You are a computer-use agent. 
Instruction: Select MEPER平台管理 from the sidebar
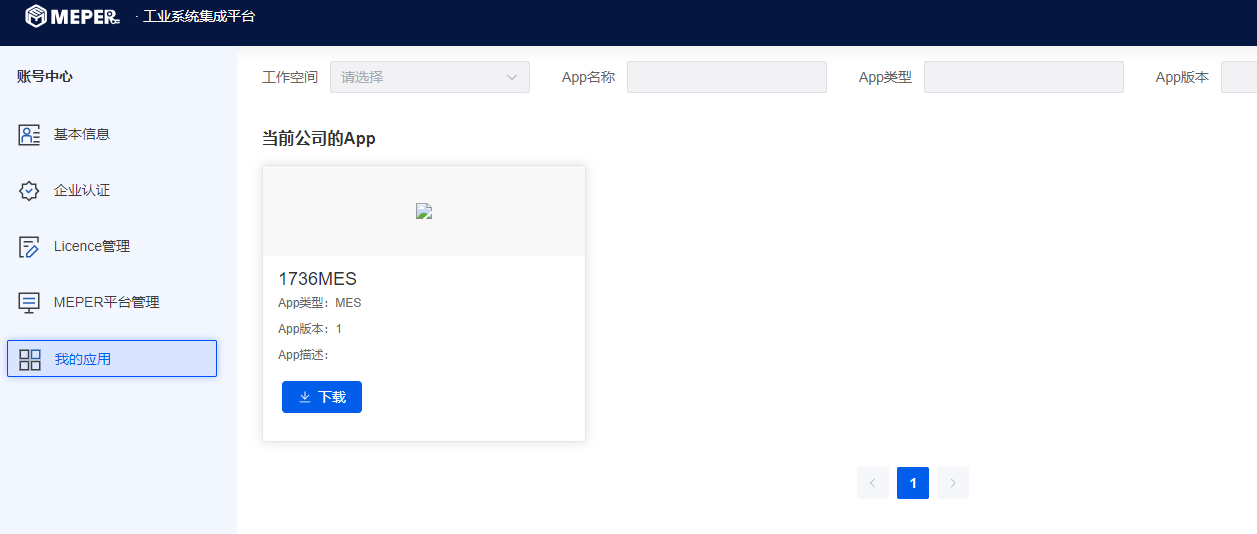pyautogui.click(x=106, y=303)
